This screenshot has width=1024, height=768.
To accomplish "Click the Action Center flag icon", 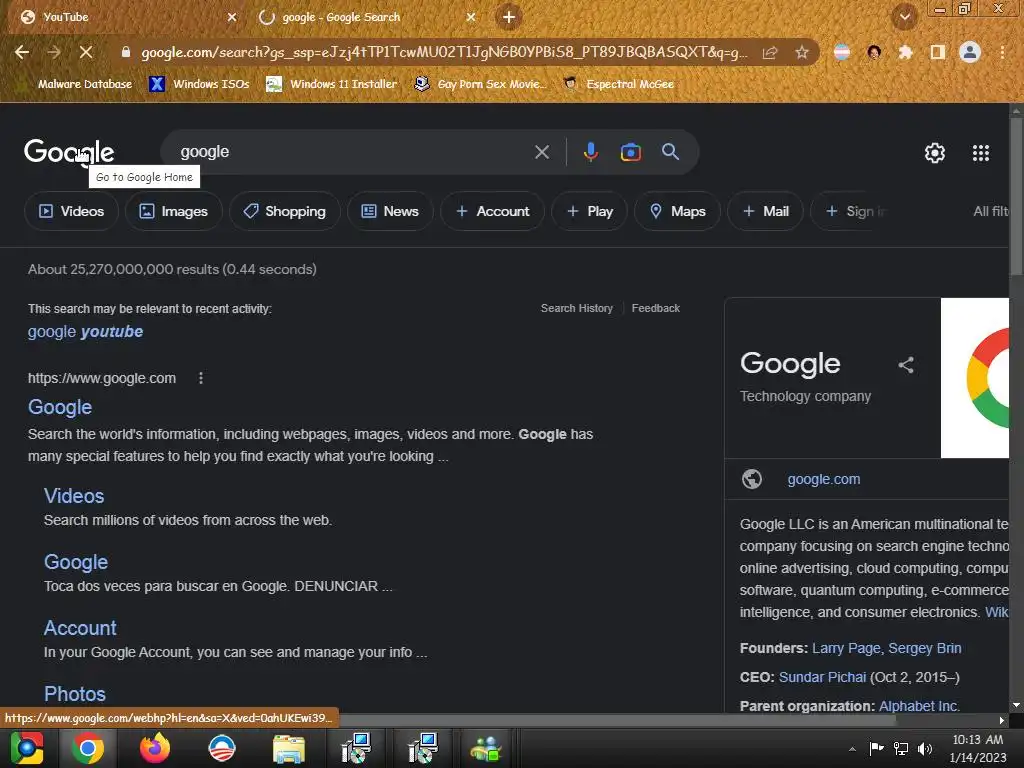I will (x=876, y=748).
